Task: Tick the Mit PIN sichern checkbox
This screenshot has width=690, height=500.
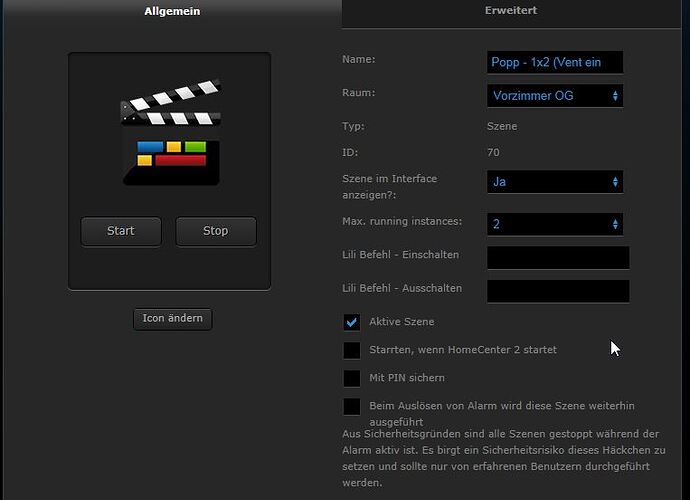Action: (352, 378)
